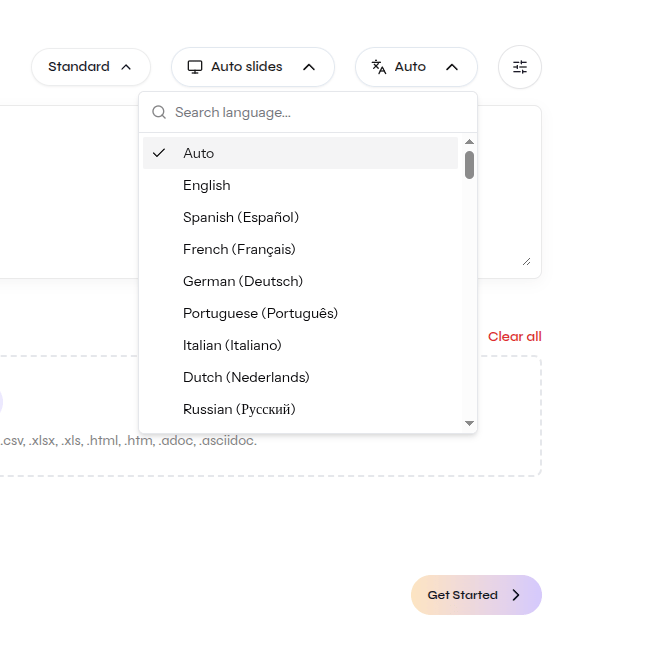Grab the textarea resize handle
Viewport: 646px width, 668px height.
[x=526, y=262]
